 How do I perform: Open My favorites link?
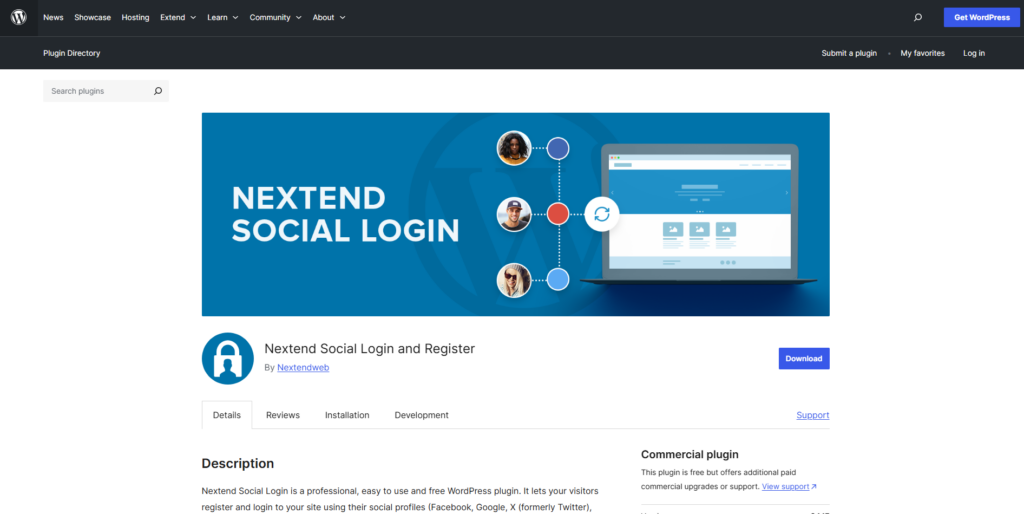coord(922,53)
